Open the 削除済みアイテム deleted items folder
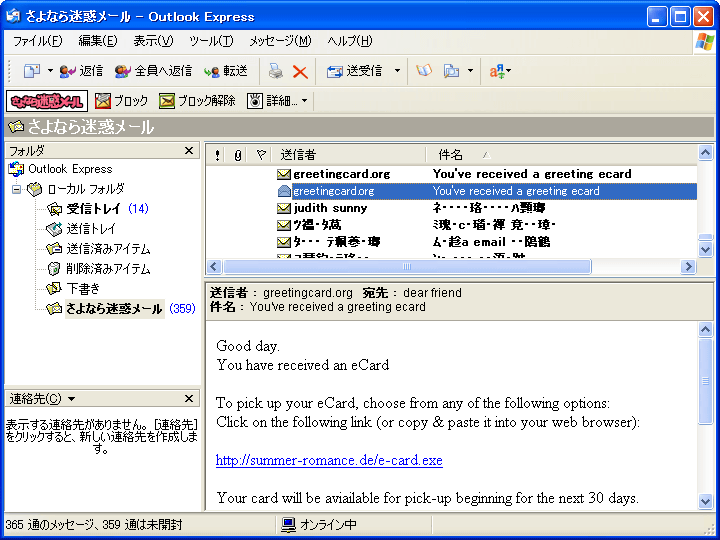 [108, 269]
